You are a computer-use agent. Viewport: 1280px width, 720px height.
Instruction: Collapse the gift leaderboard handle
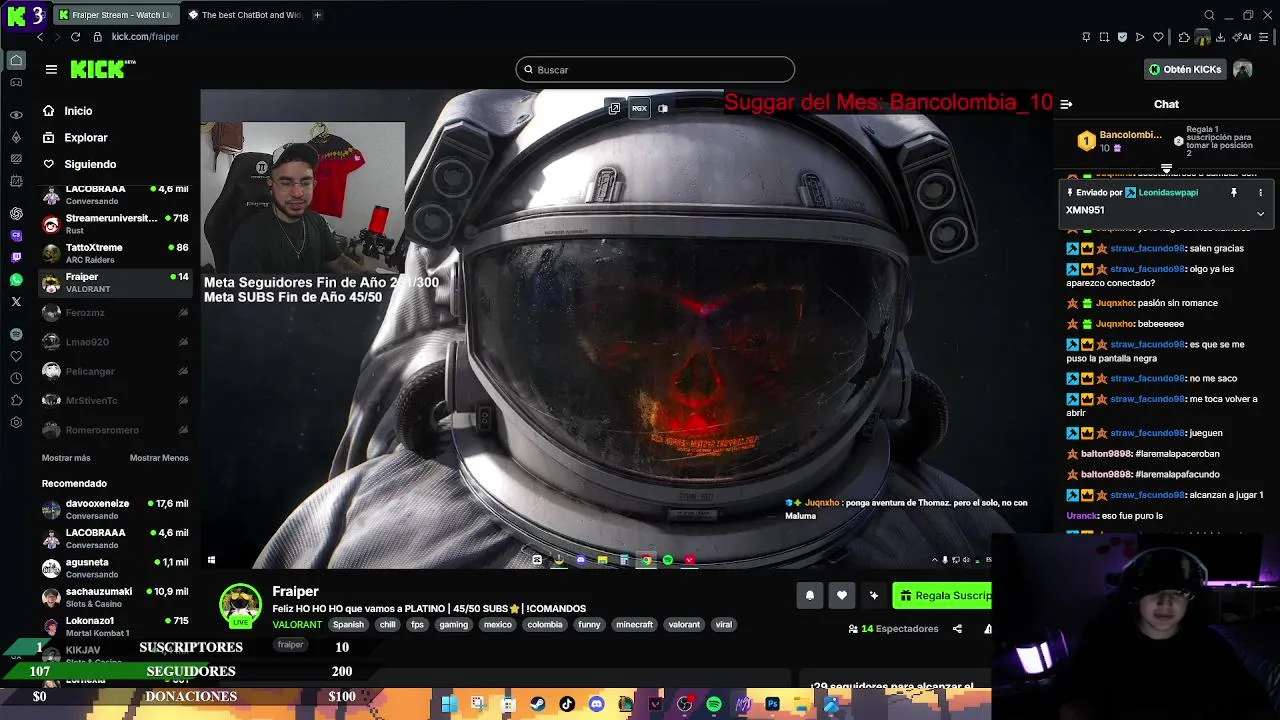(1166, 168)
